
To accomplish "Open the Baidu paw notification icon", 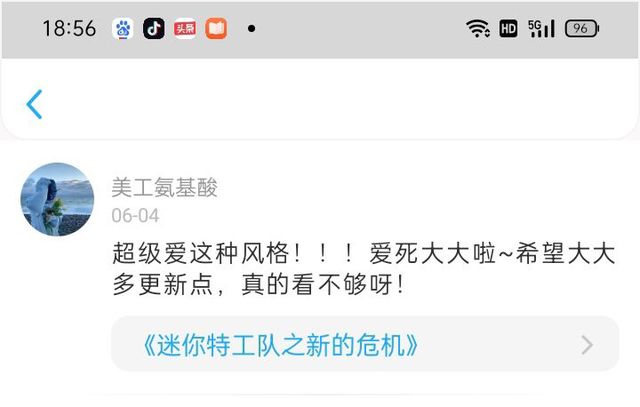I will (x=123, y=29).
